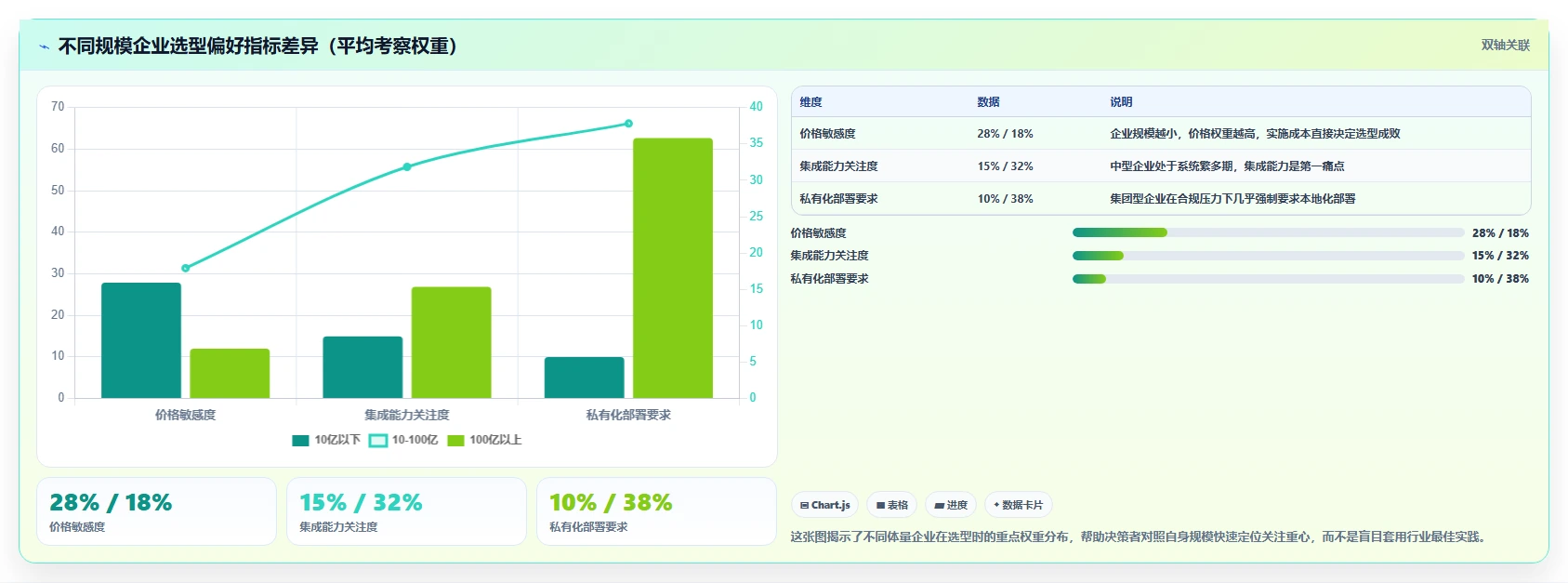Click the 价格敏感度 label under chart x-axis

(x=185, y=415)
